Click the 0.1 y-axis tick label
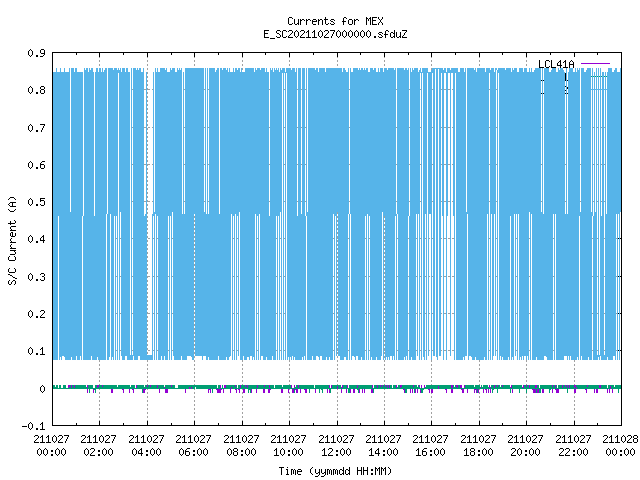The image size is (640, 480). click(x=36, y=351)
